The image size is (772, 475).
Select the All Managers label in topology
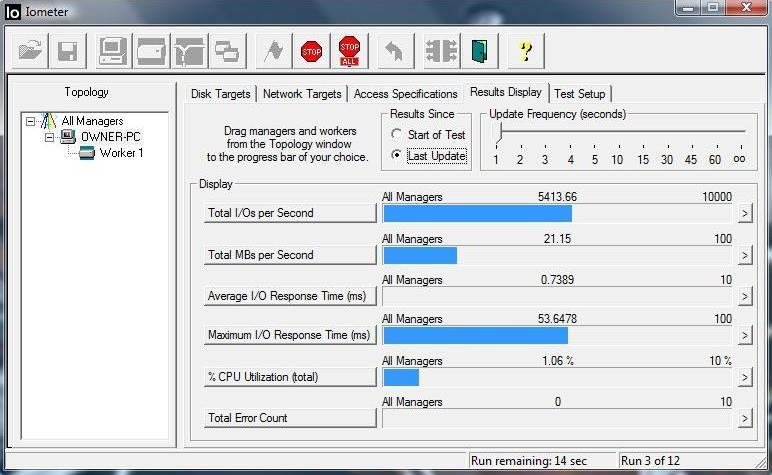pos(92,121)
